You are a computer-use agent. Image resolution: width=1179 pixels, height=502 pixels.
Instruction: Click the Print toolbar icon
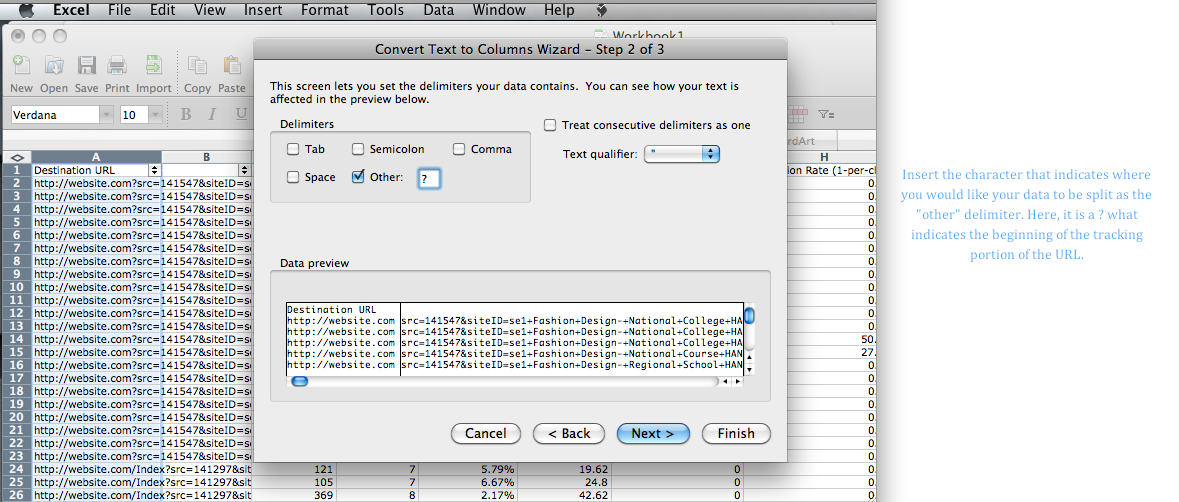[x=117, y=65]
